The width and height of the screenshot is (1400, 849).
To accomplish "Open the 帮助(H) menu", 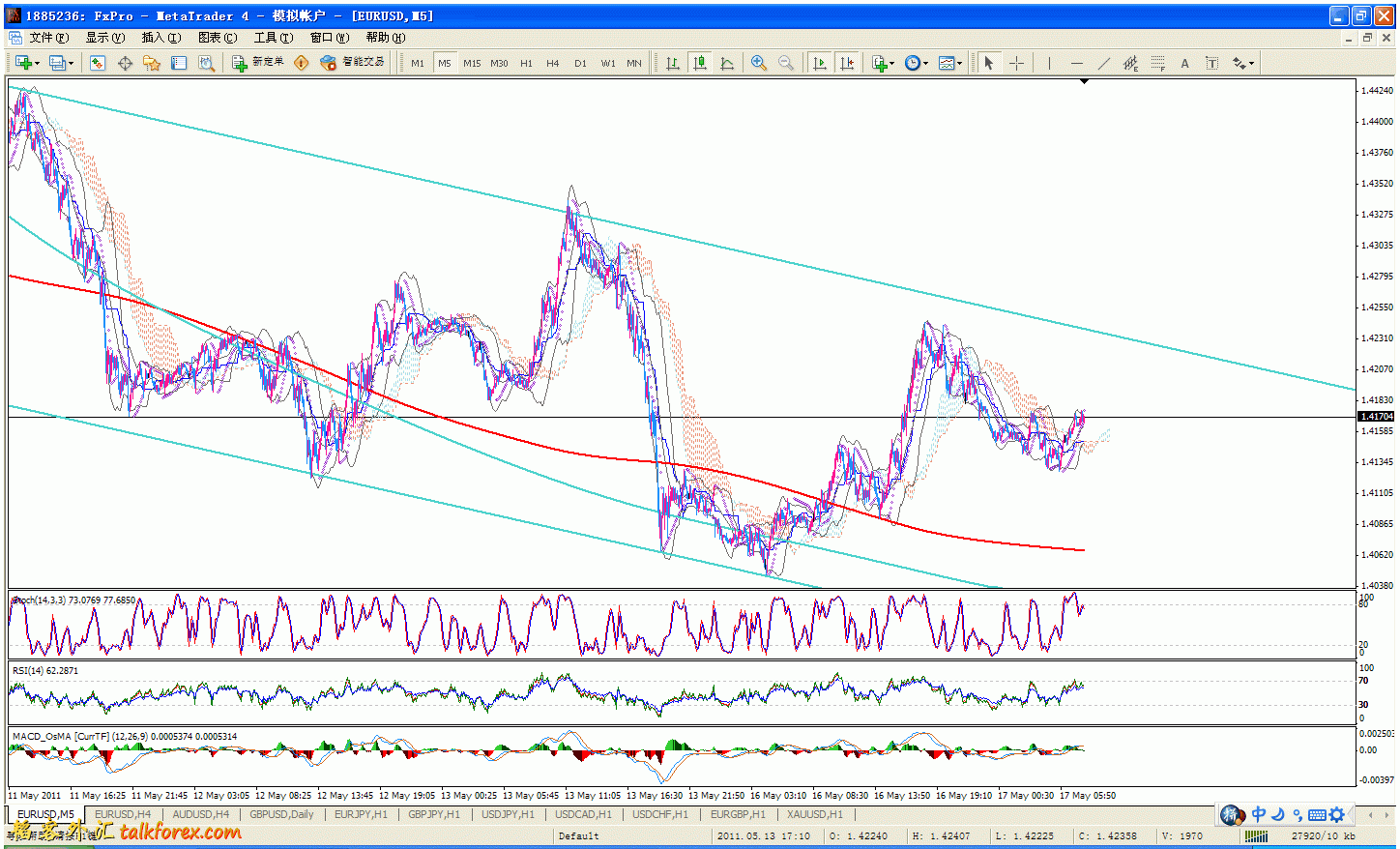I will click(x=385, y=38).
